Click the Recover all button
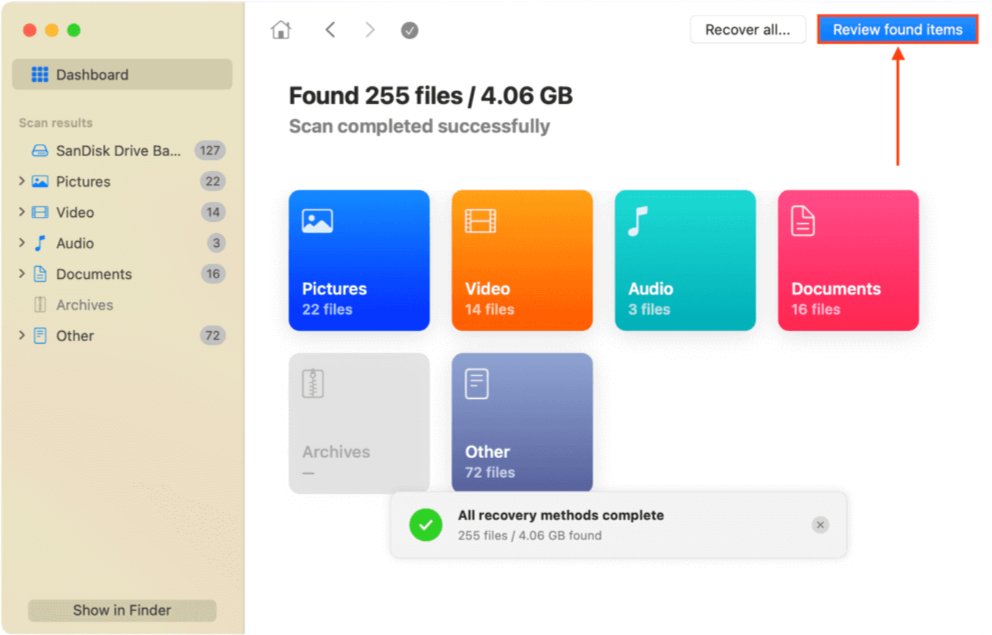The height and width of the screenshot is (635, 992). point(747,30)
